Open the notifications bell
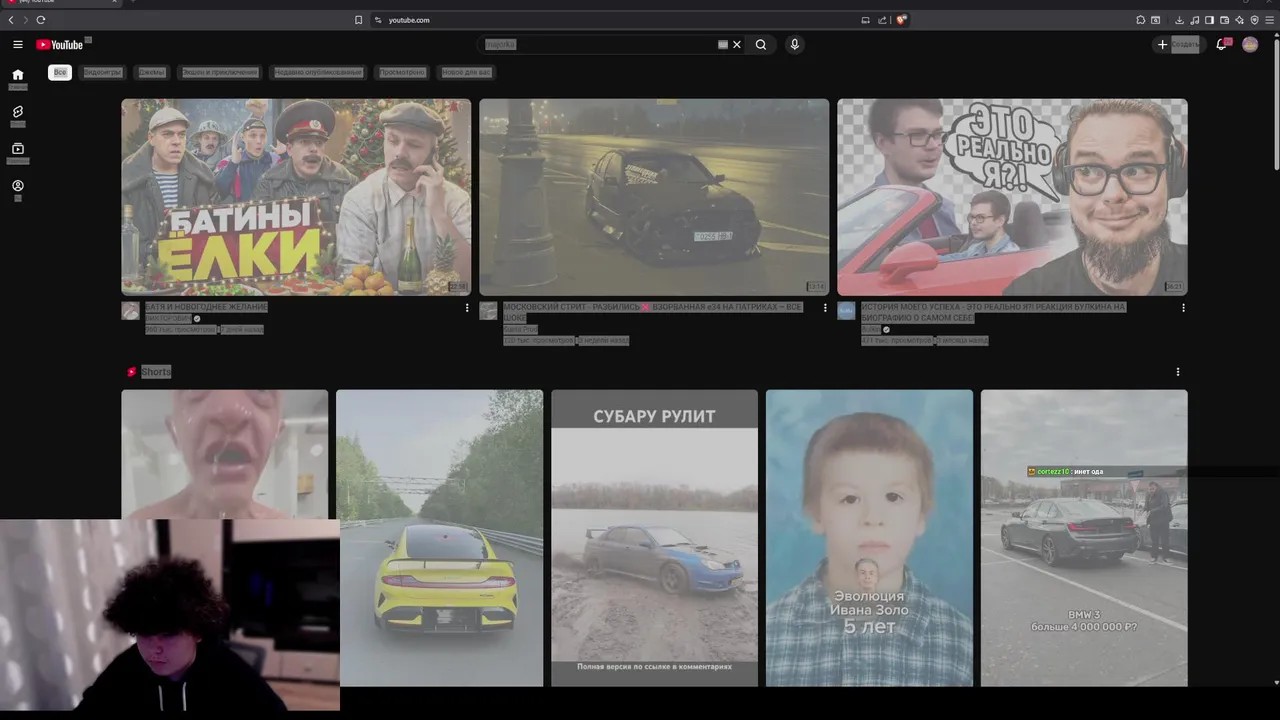Viewport: 1280px width, 720px height. pos(1222,44)
